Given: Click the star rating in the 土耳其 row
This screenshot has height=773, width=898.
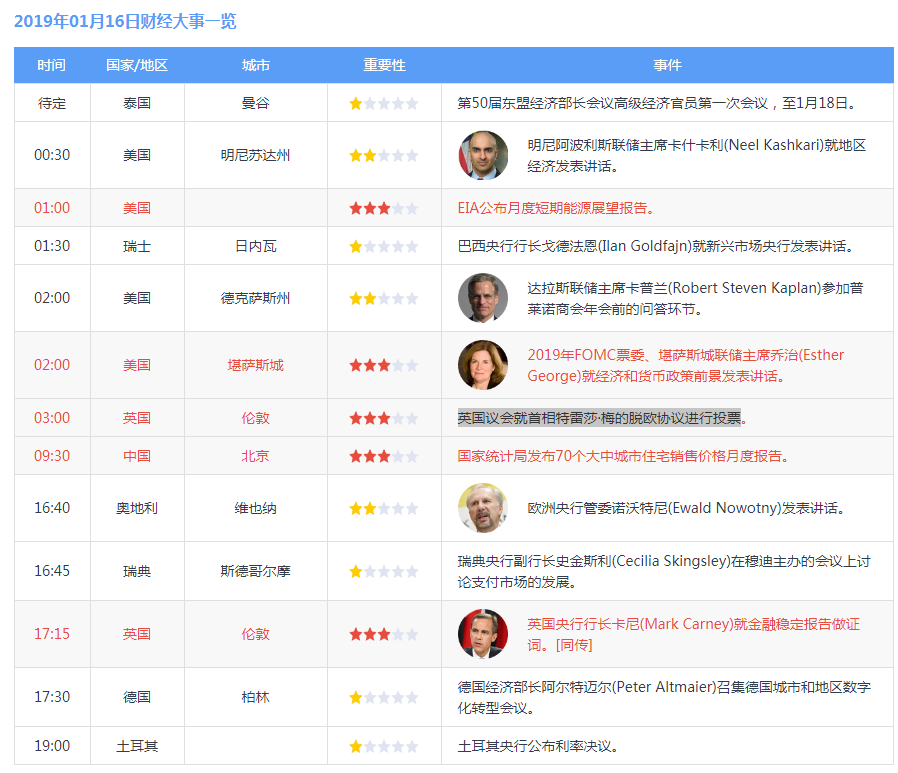Looking at the screenshot, I should pos(384,747).
